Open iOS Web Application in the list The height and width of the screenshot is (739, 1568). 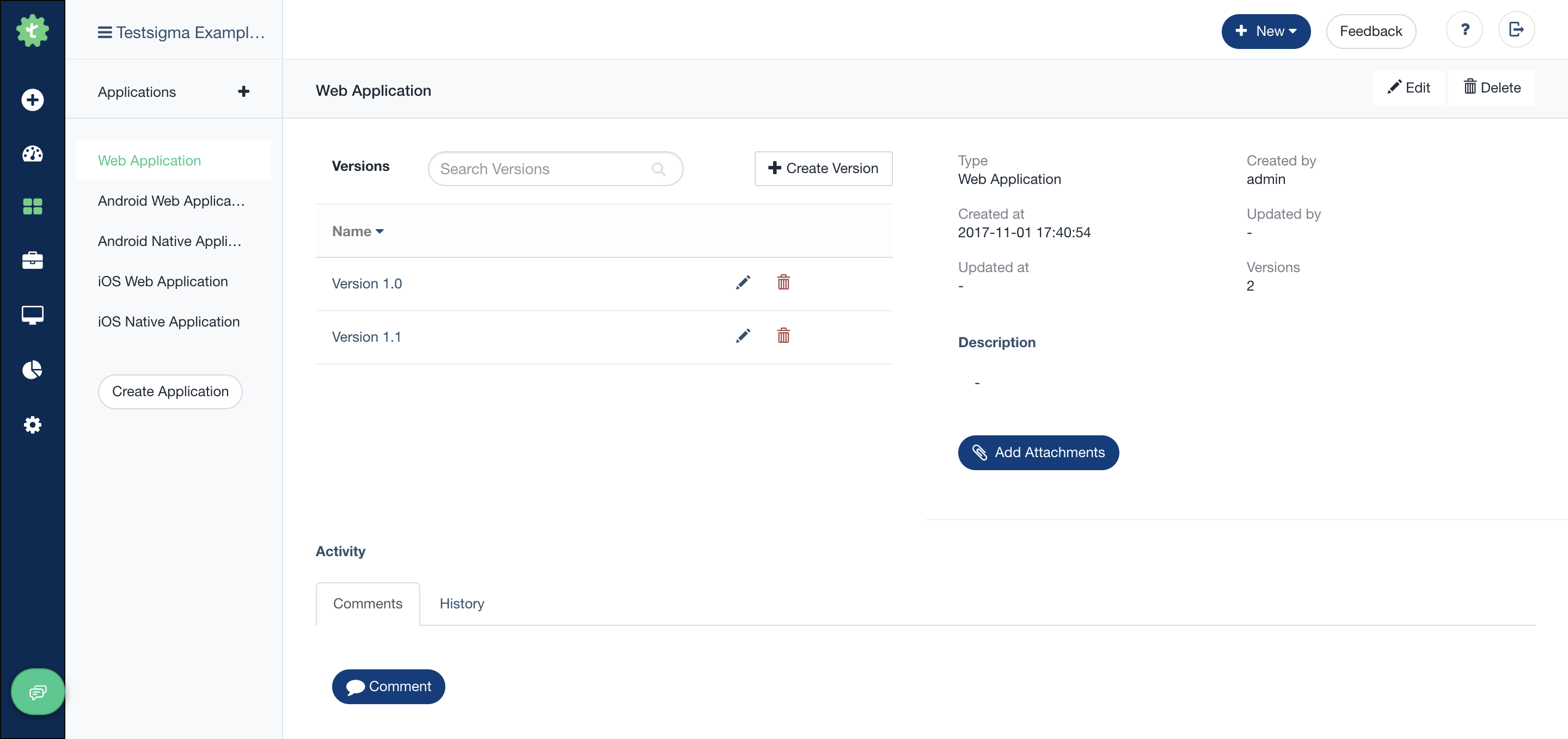click(x=163, y=281)
